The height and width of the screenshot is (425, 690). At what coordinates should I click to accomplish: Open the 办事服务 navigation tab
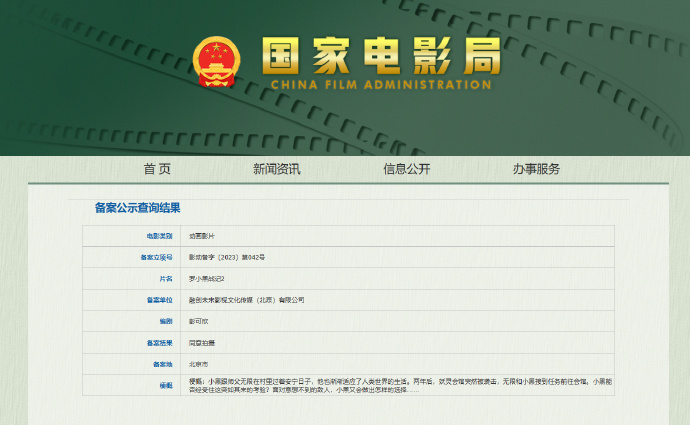point(536,169)
